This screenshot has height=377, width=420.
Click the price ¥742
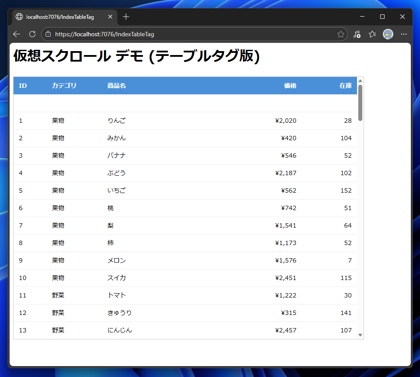[x=288, y=208]
